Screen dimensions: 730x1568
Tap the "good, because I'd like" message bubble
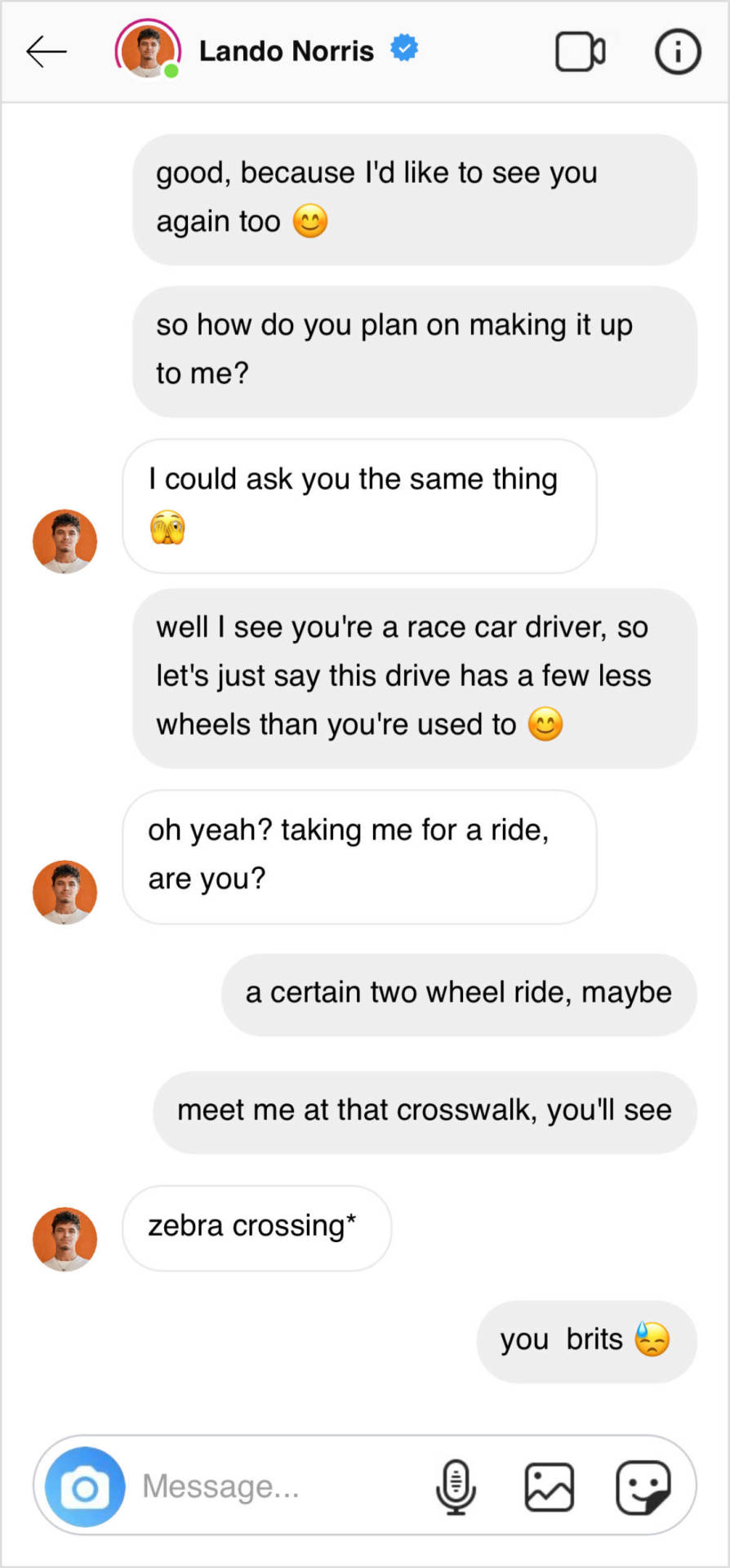pyautogui.click(x=415, y=198)
